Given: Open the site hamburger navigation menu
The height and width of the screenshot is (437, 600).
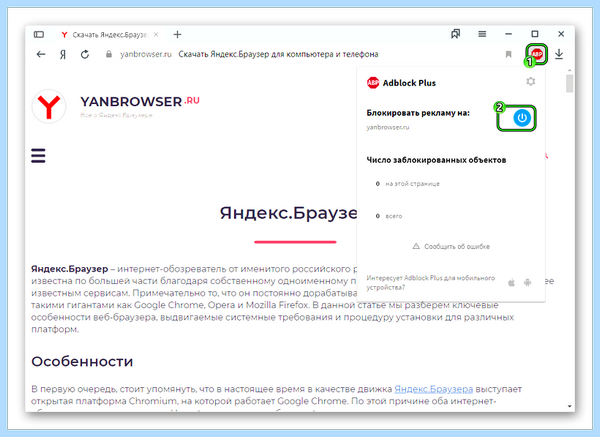Looking at the screenshot, I should click(x=38, y=156).
